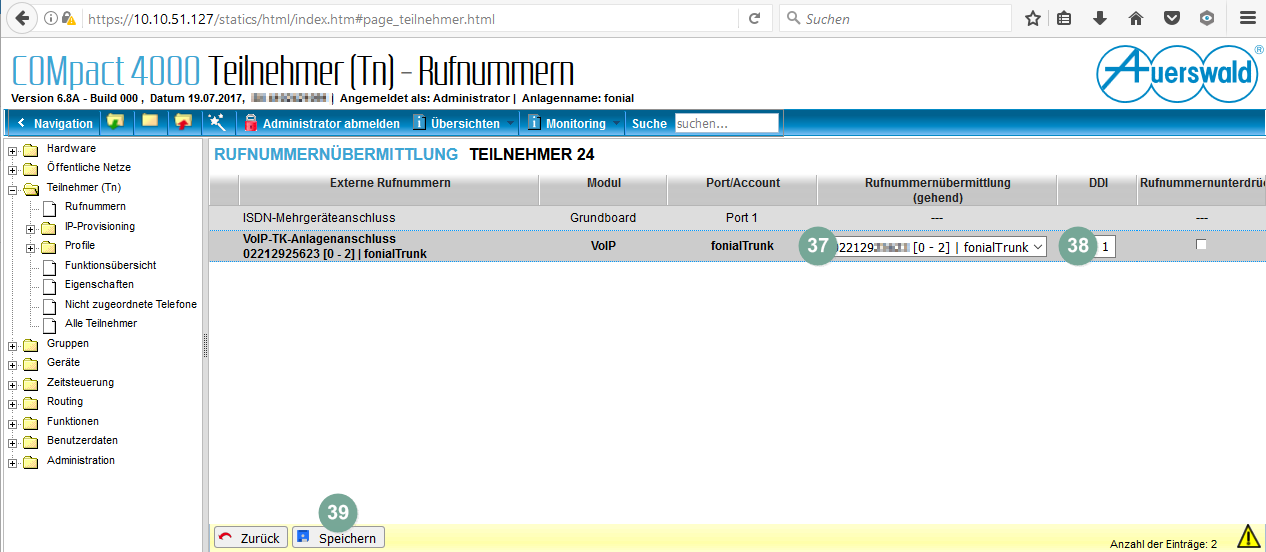Expand the Hardware tree folder
The height and width of the screenshot is (552, 1266).
tap(13, 151)
